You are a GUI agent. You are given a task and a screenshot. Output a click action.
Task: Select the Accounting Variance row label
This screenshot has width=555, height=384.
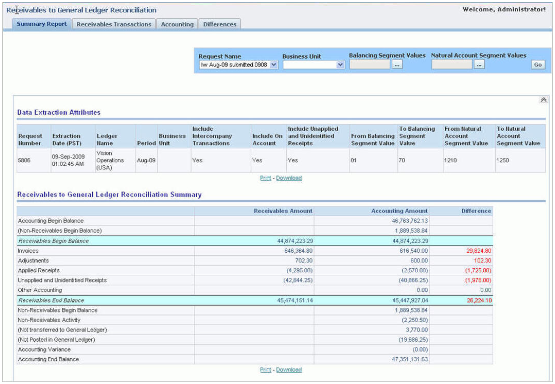44,350
